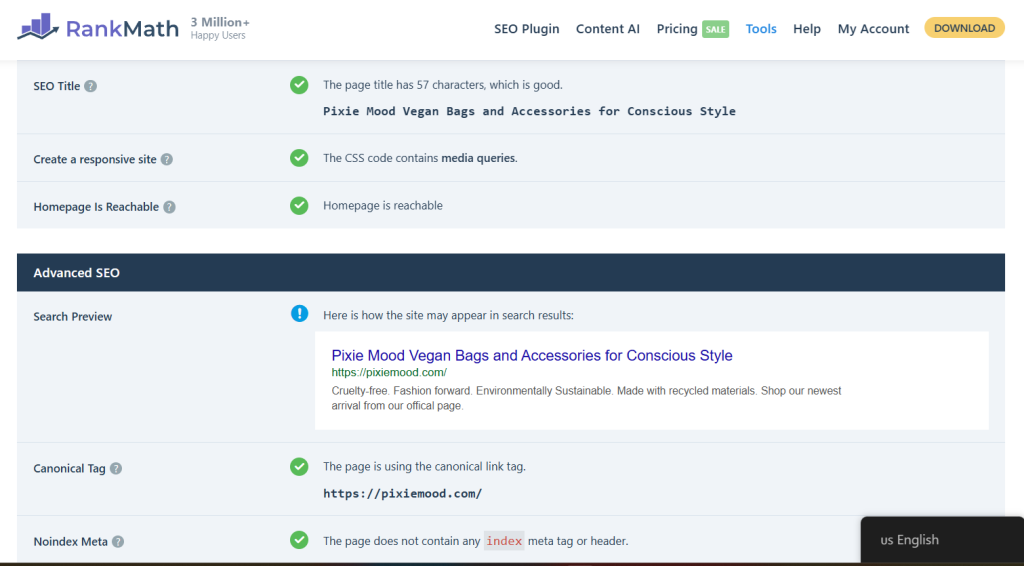Viewport: 1024px width, 566px height.
Task: Click help icon next to Create a responsive site
Action: point(167,159)
